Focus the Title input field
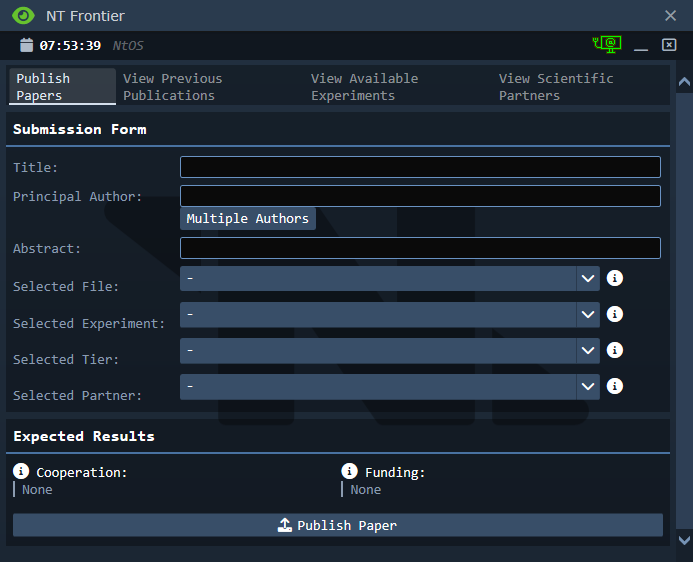This screenshot has width=693, height=562. (420, 167)
